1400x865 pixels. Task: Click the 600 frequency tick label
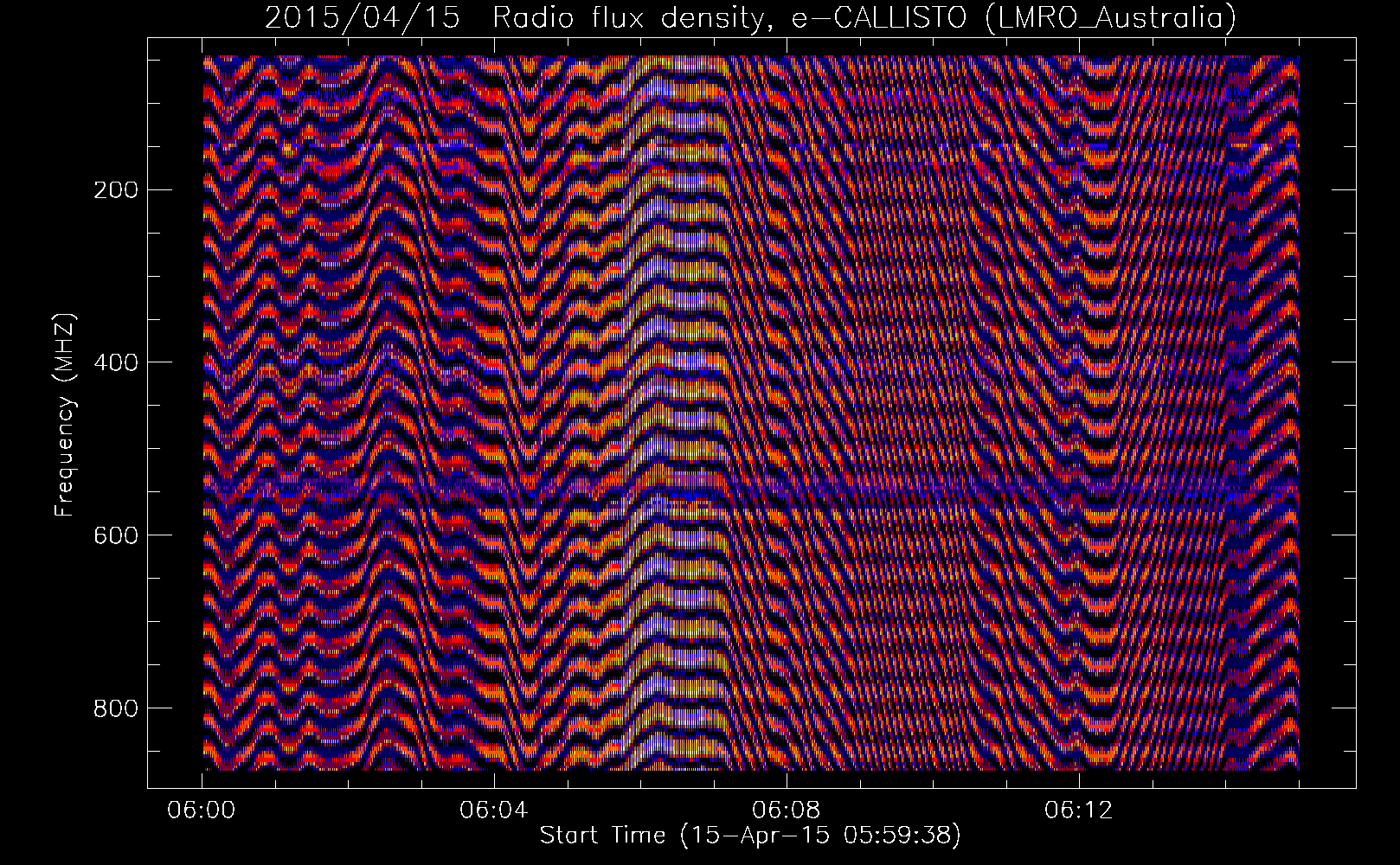115,535
